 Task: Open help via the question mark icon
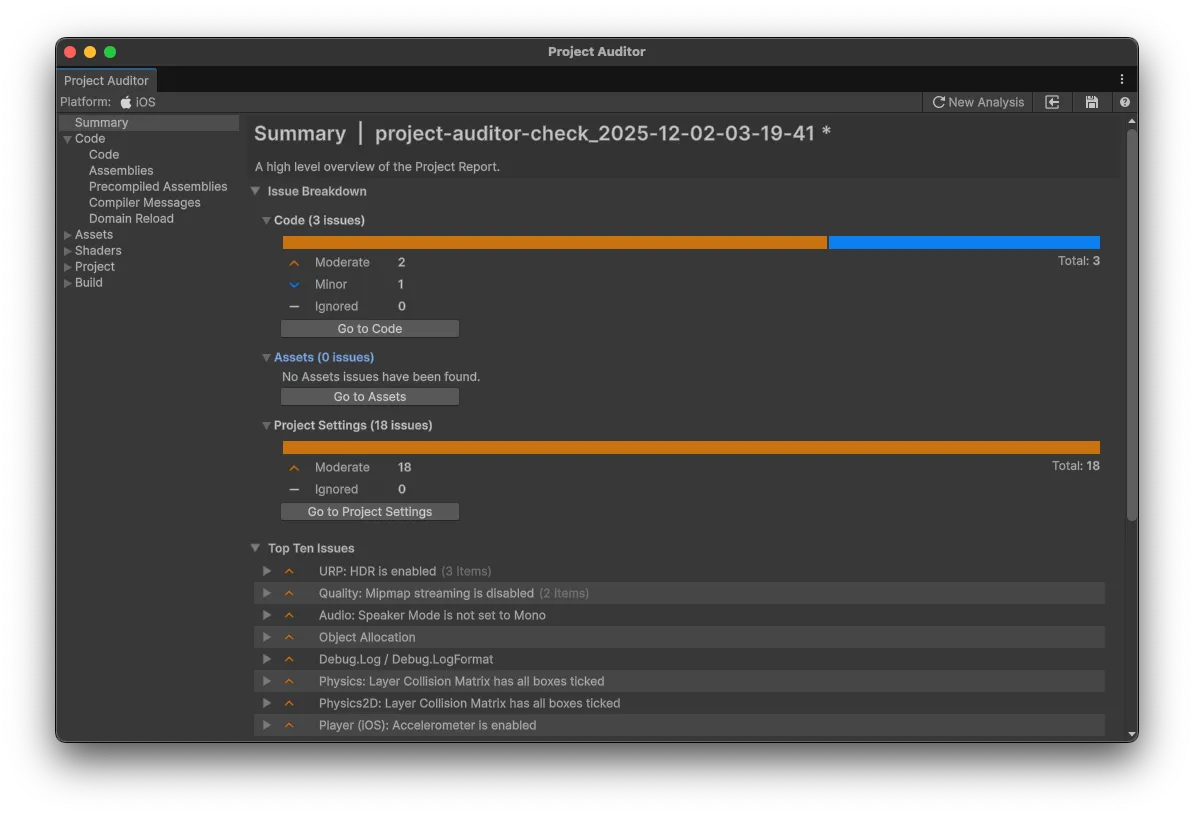coord(1125,102)
